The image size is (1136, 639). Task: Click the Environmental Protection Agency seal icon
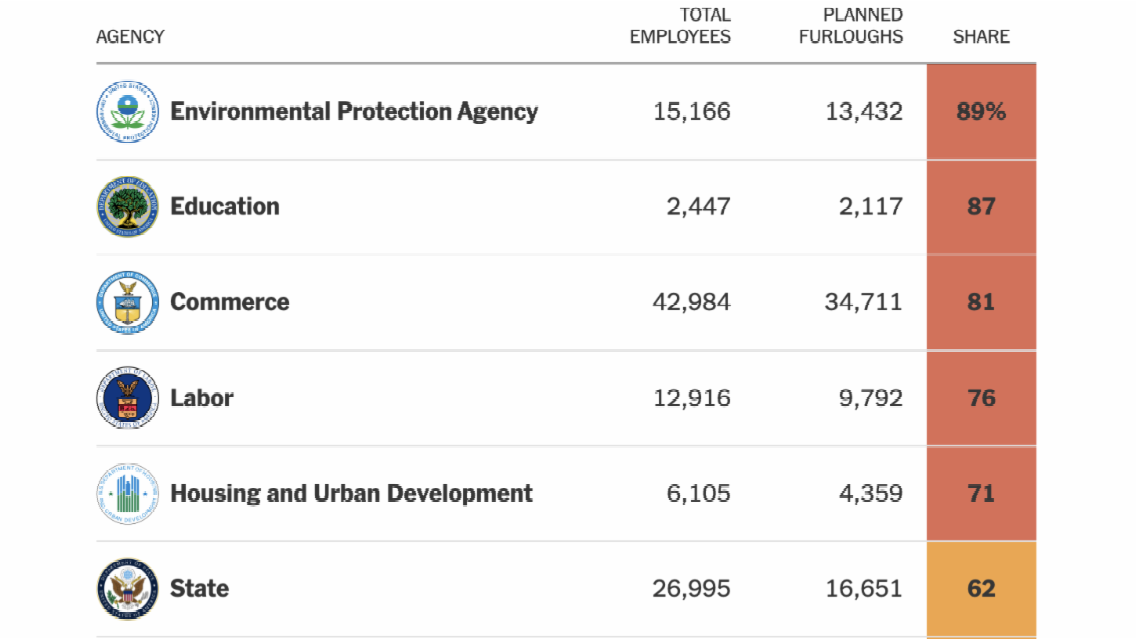(127, 111)
